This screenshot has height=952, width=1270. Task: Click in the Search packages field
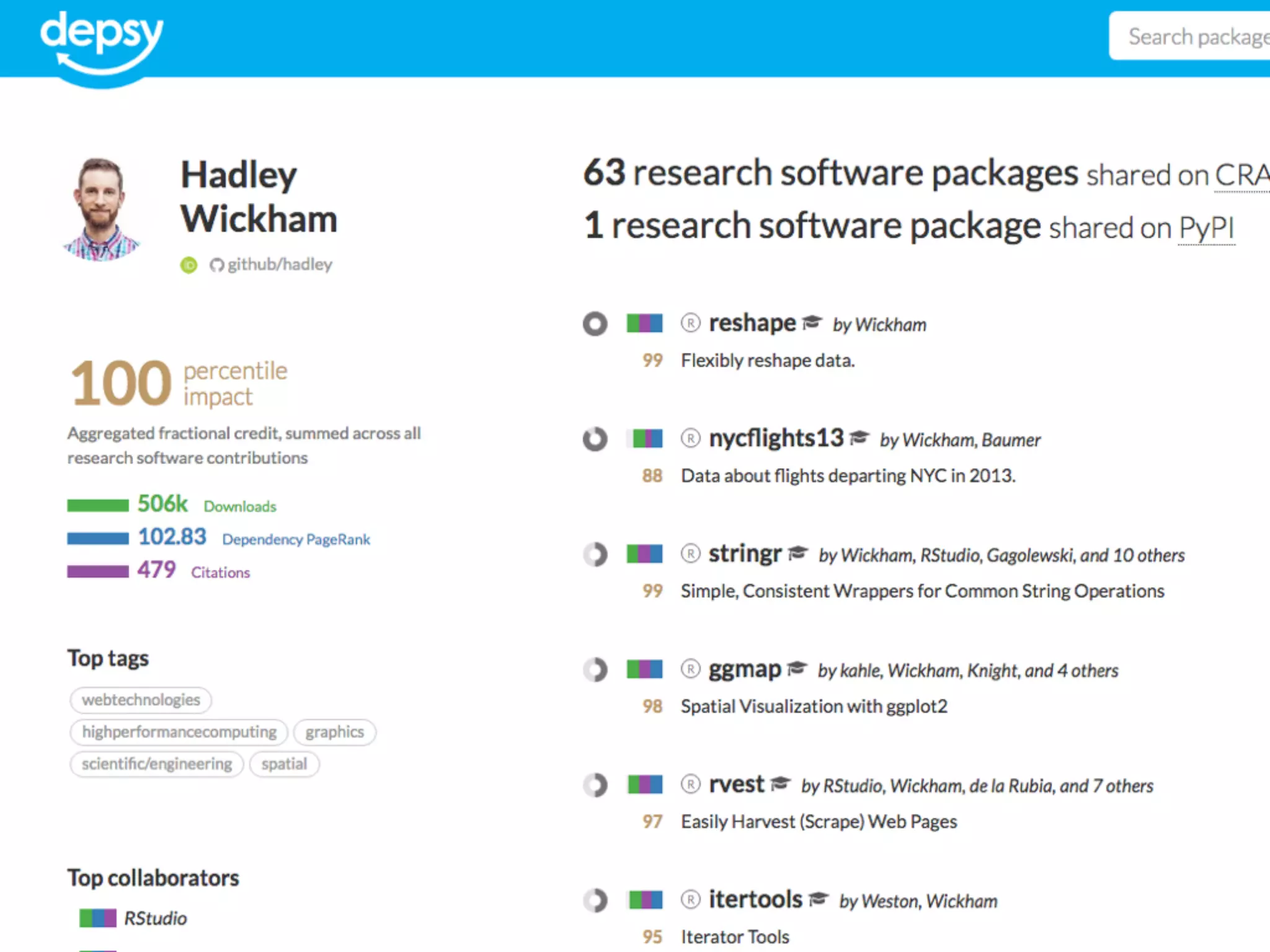tap(1197, 37)
